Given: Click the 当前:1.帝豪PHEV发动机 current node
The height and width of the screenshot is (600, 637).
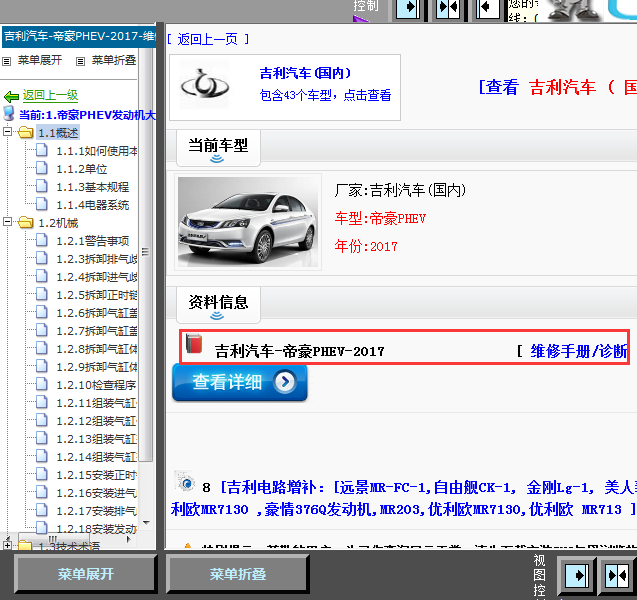Looking at the screenshot, I should (87, 115).
